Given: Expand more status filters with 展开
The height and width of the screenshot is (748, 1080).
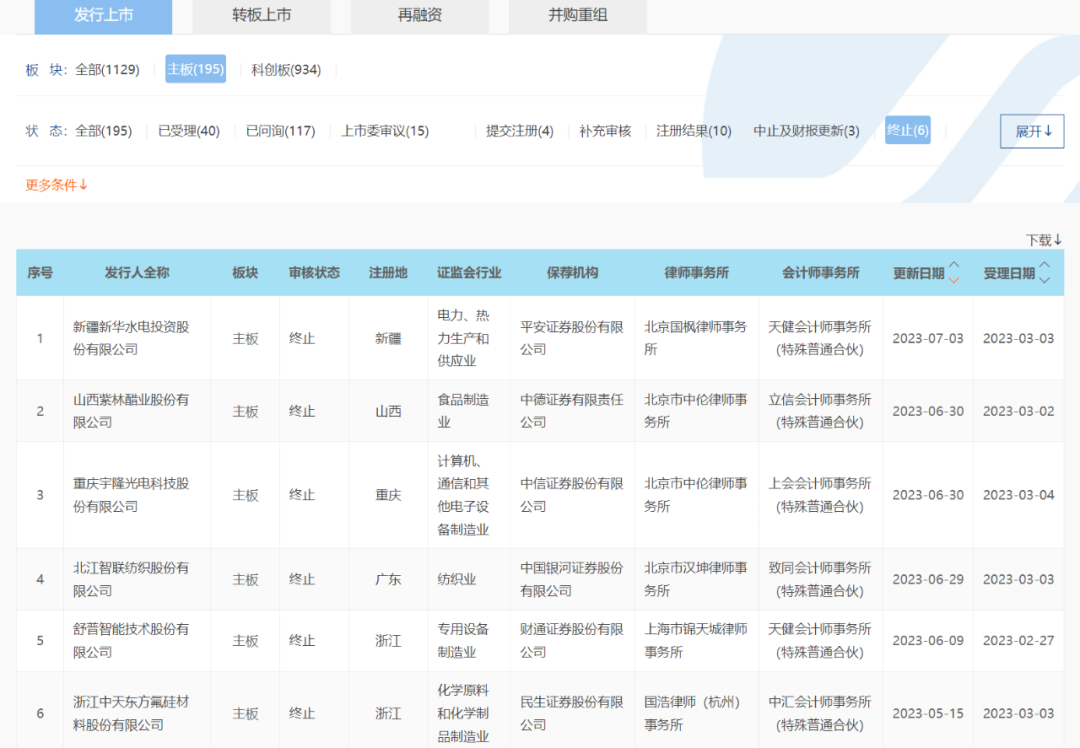Looking at the screenshot, I should tap(1031, 130).
